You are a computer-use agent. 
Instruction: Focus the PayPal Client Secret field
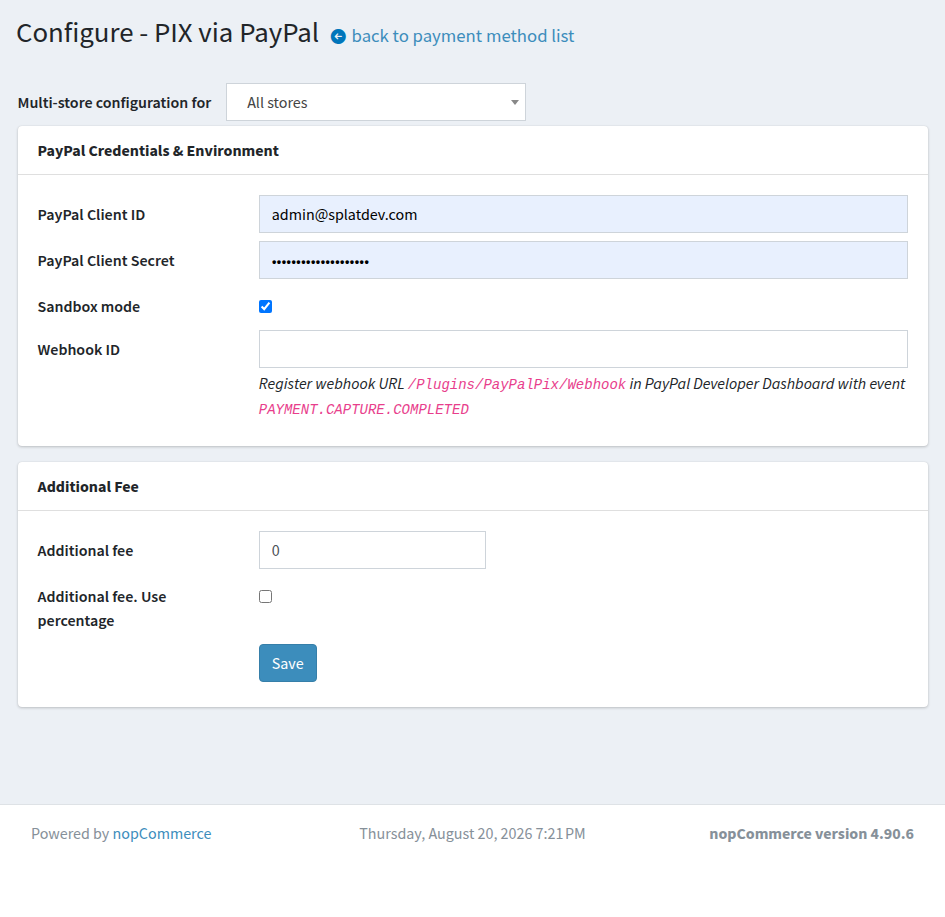583,260
